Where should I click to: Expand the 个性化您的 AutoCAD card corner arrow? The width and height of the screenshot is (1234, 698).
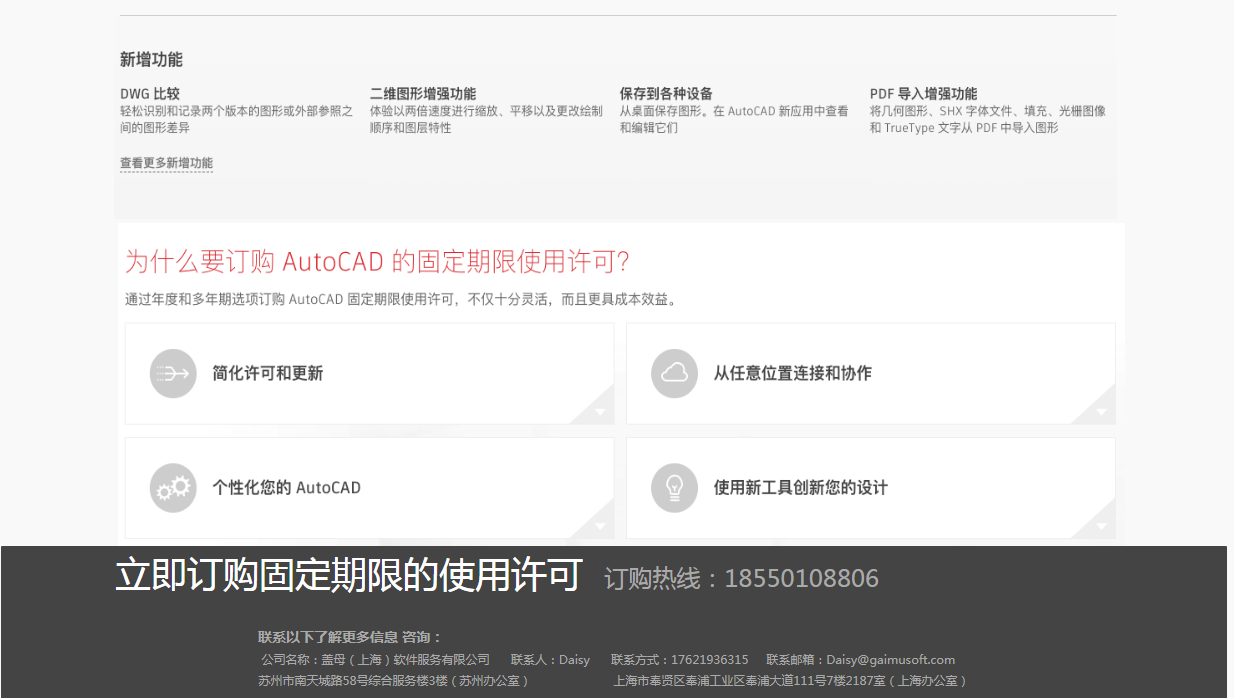[599, 526]
